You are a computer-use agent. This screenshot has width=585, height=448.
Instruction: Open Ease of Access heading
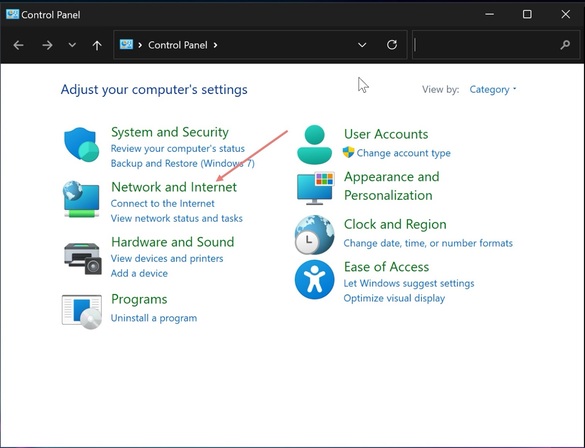click(x=386, y=267)
